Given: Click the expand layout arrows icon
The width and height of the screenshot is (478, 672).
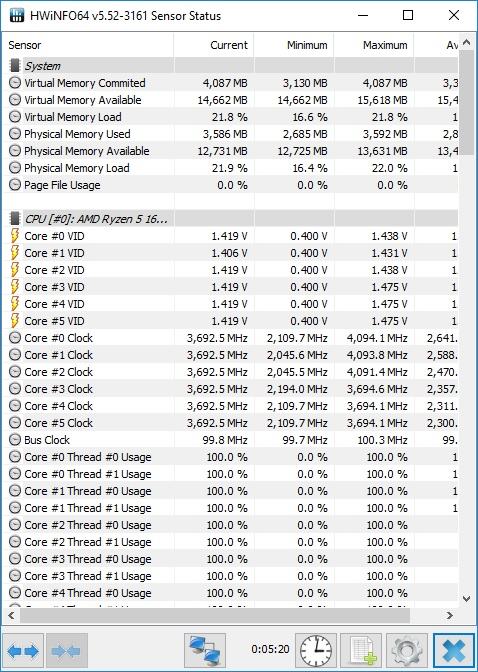Looking at the screenshot, I should [x=23, y=651].
